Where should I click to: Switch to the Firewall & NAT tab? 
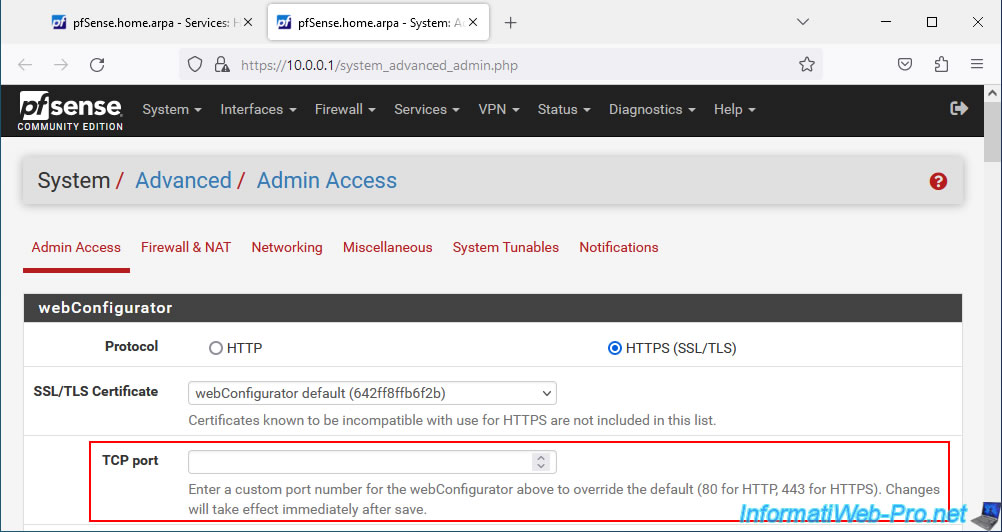[x=186, y=247]
